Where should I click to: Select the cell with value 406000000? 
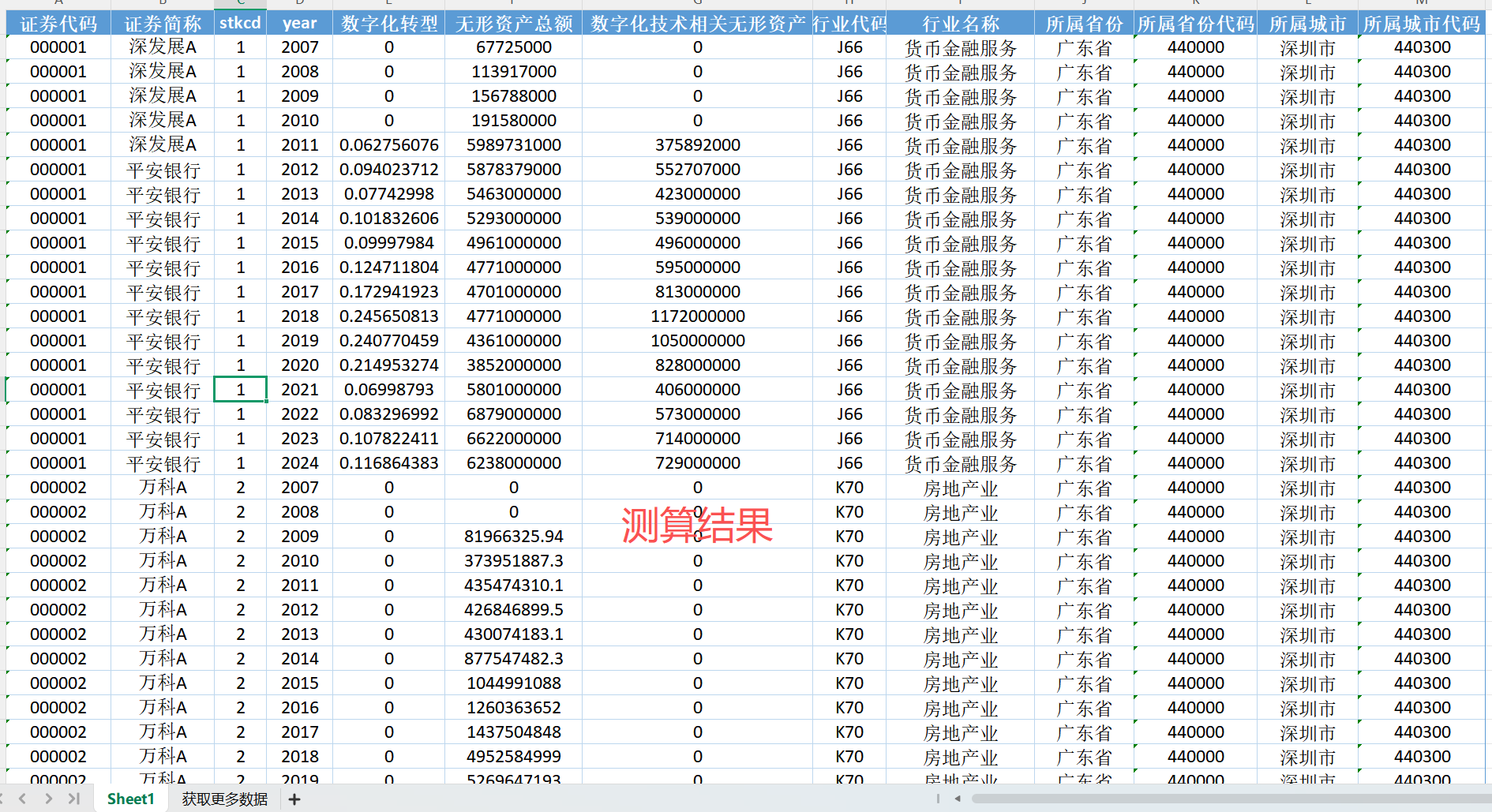(698, 390)
